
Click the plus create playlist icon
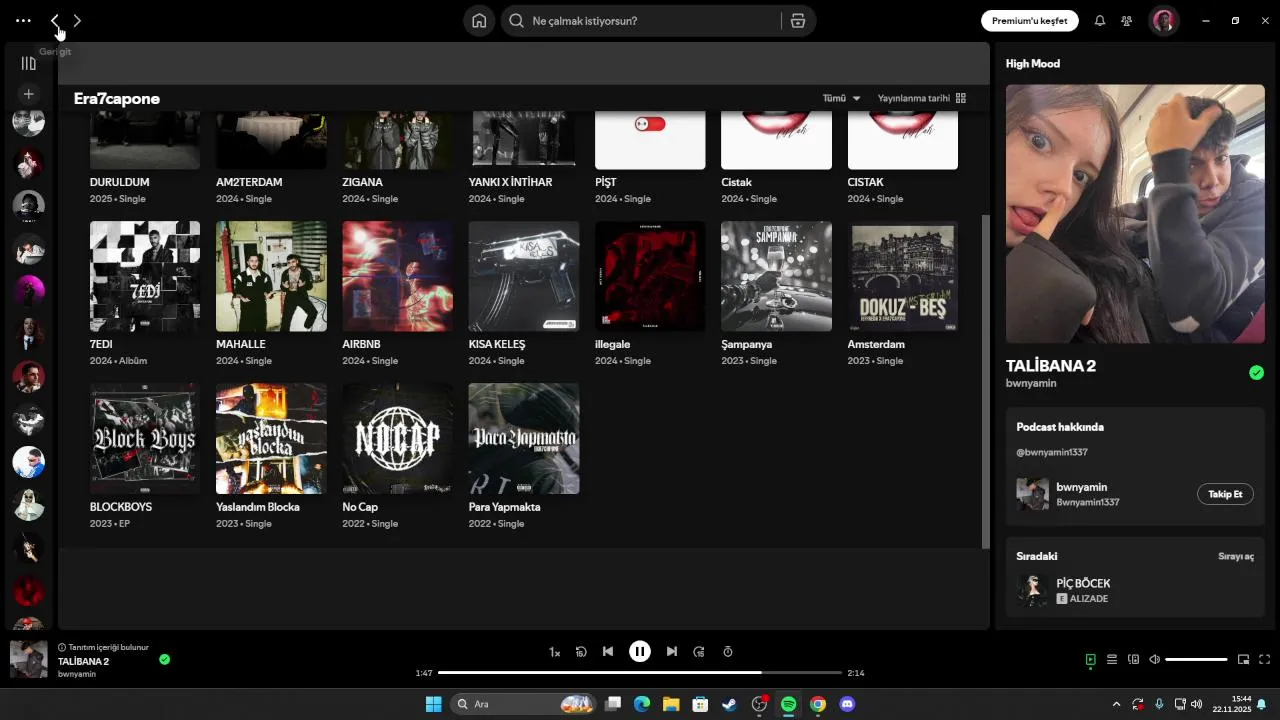click(29, 94)
